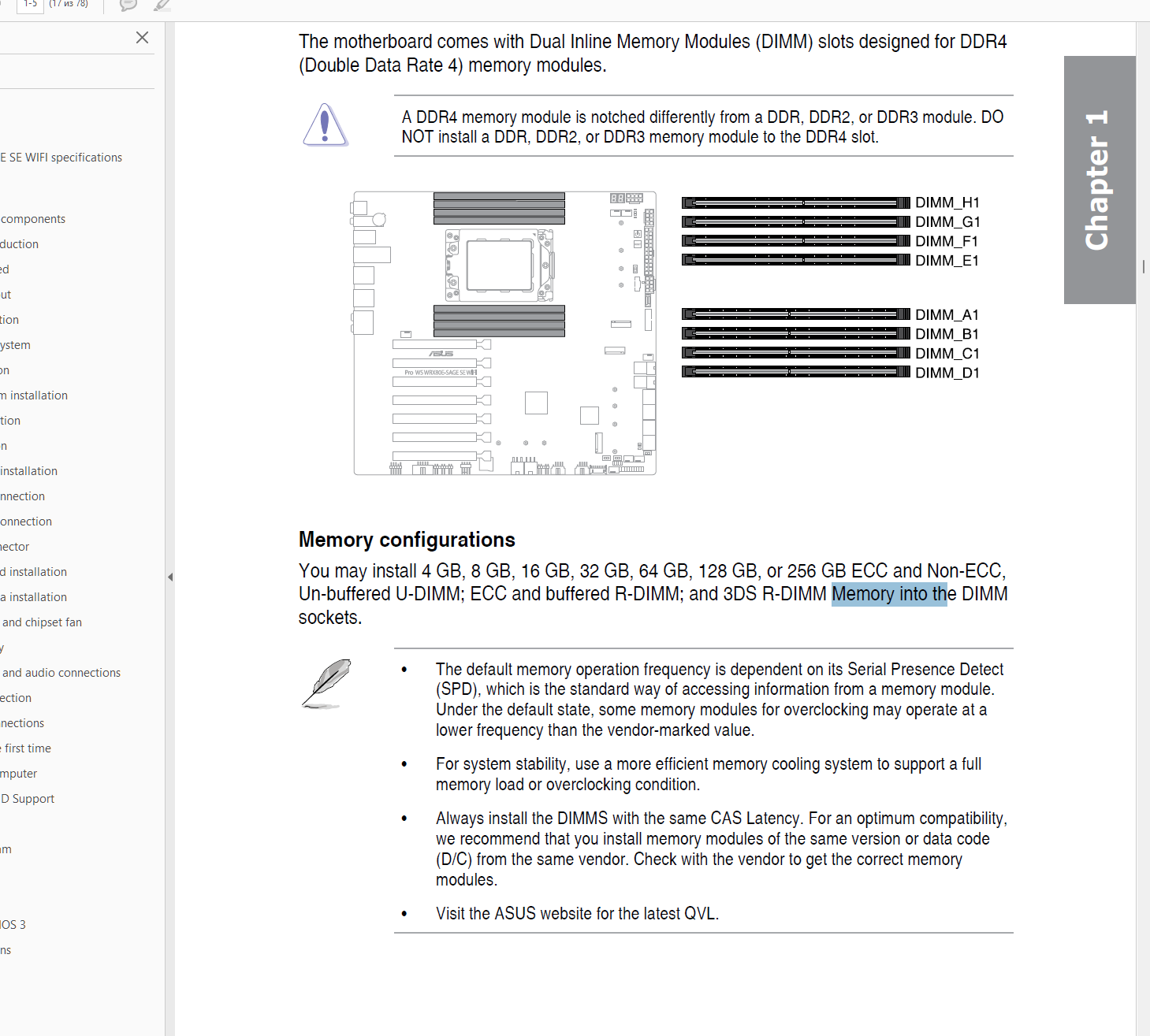Open the bookmark ending in "ystem"

[16, 345]
